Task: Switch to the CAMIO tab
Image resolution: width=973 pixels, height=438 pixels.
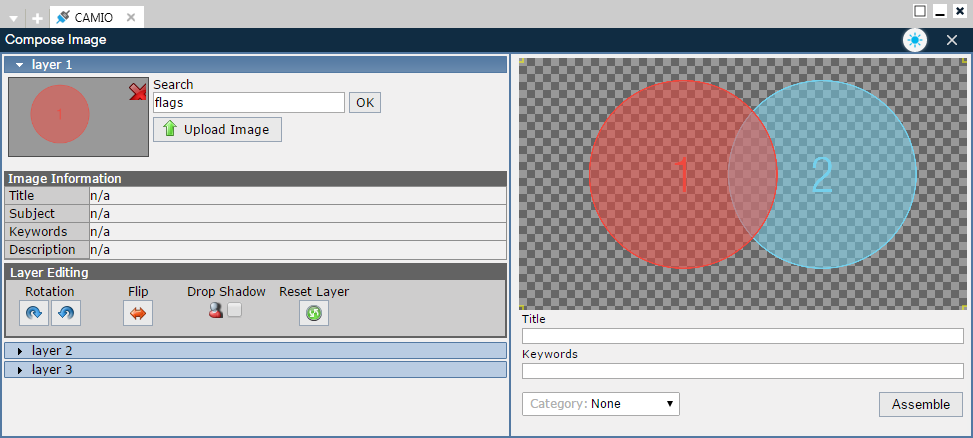Action: click(96, 17)
